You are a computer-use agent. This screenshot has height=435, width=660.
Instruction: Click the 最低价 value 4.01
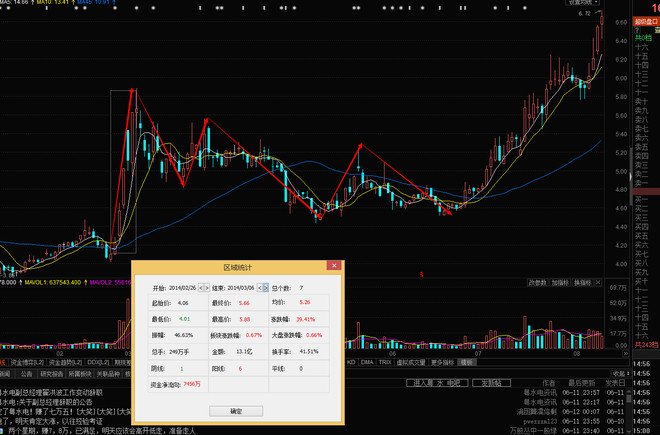[184, 319]
